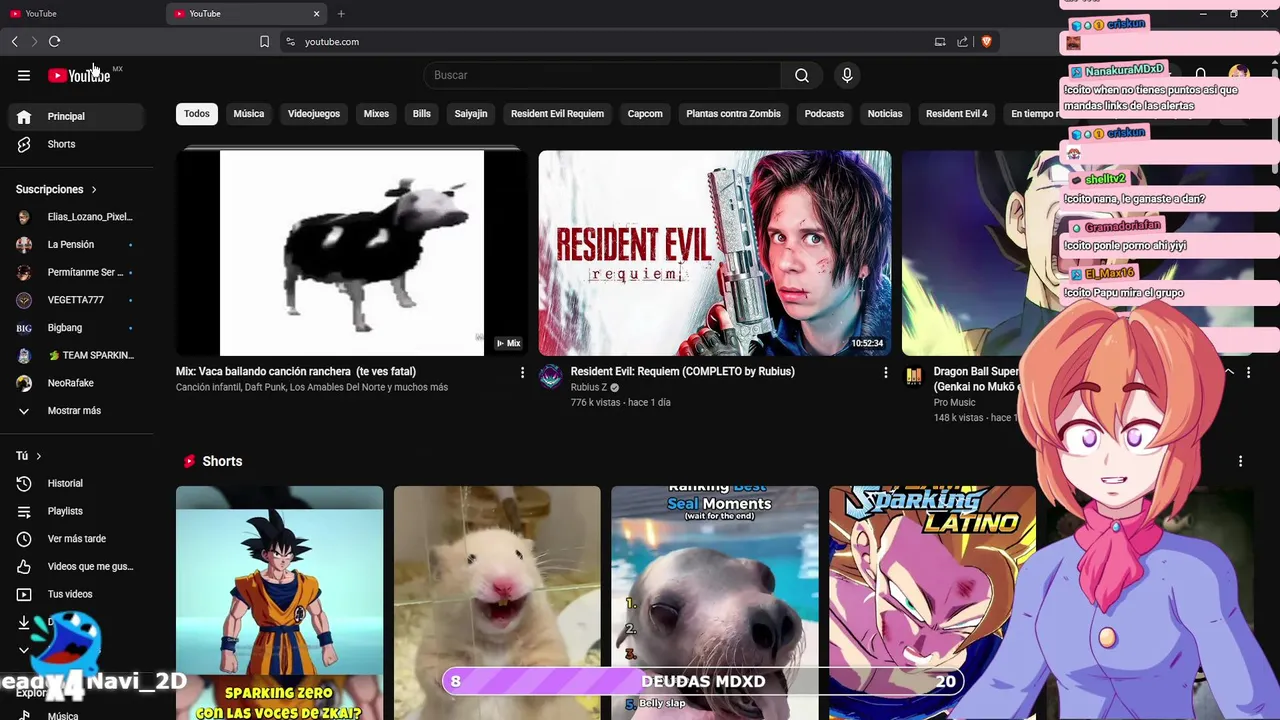Click Pro Music channel avatar
1280x720 pixels.
(914, 376)
